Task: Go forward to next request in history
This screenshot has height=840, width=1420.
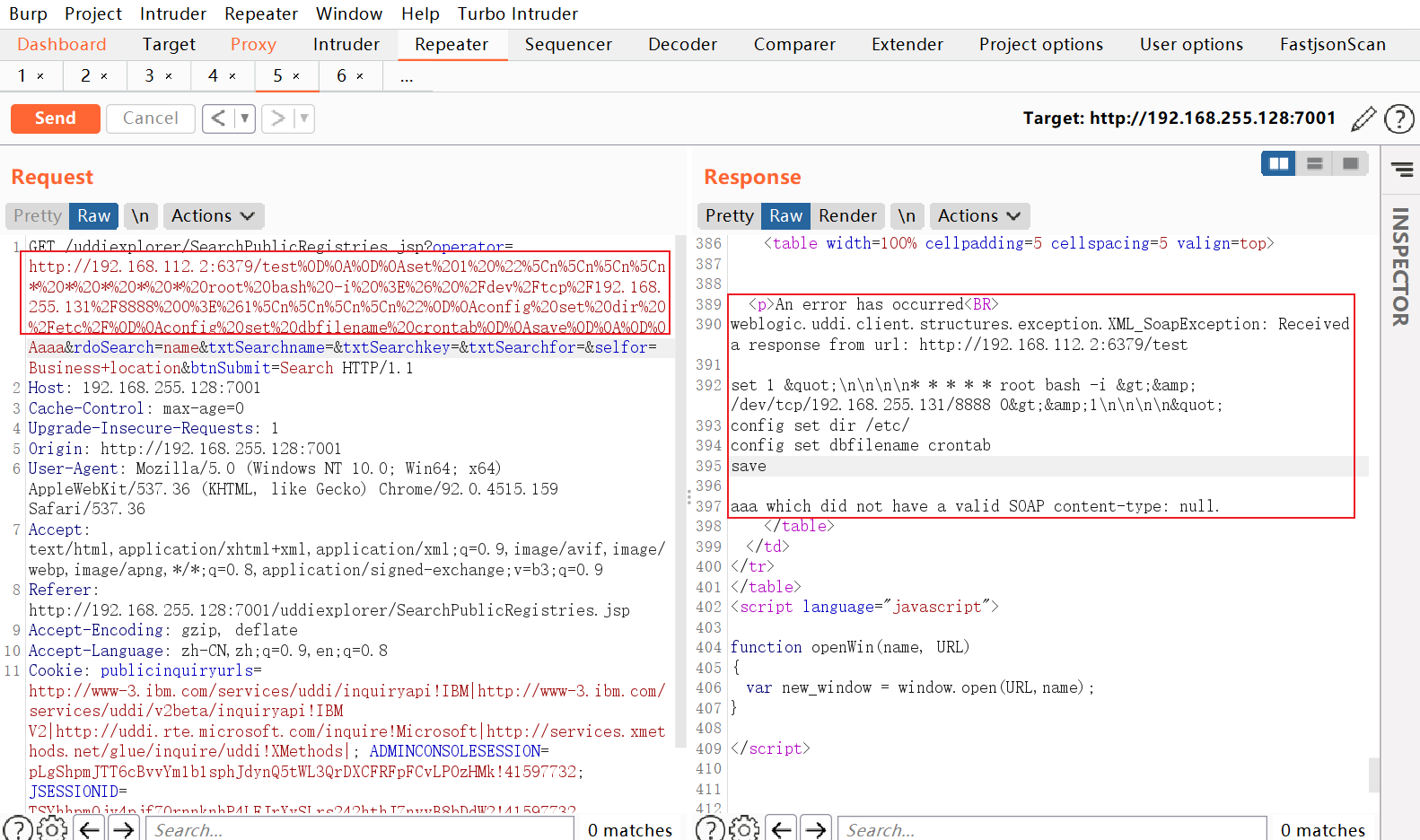Action: pyautogui.click(x=278, y=118)
